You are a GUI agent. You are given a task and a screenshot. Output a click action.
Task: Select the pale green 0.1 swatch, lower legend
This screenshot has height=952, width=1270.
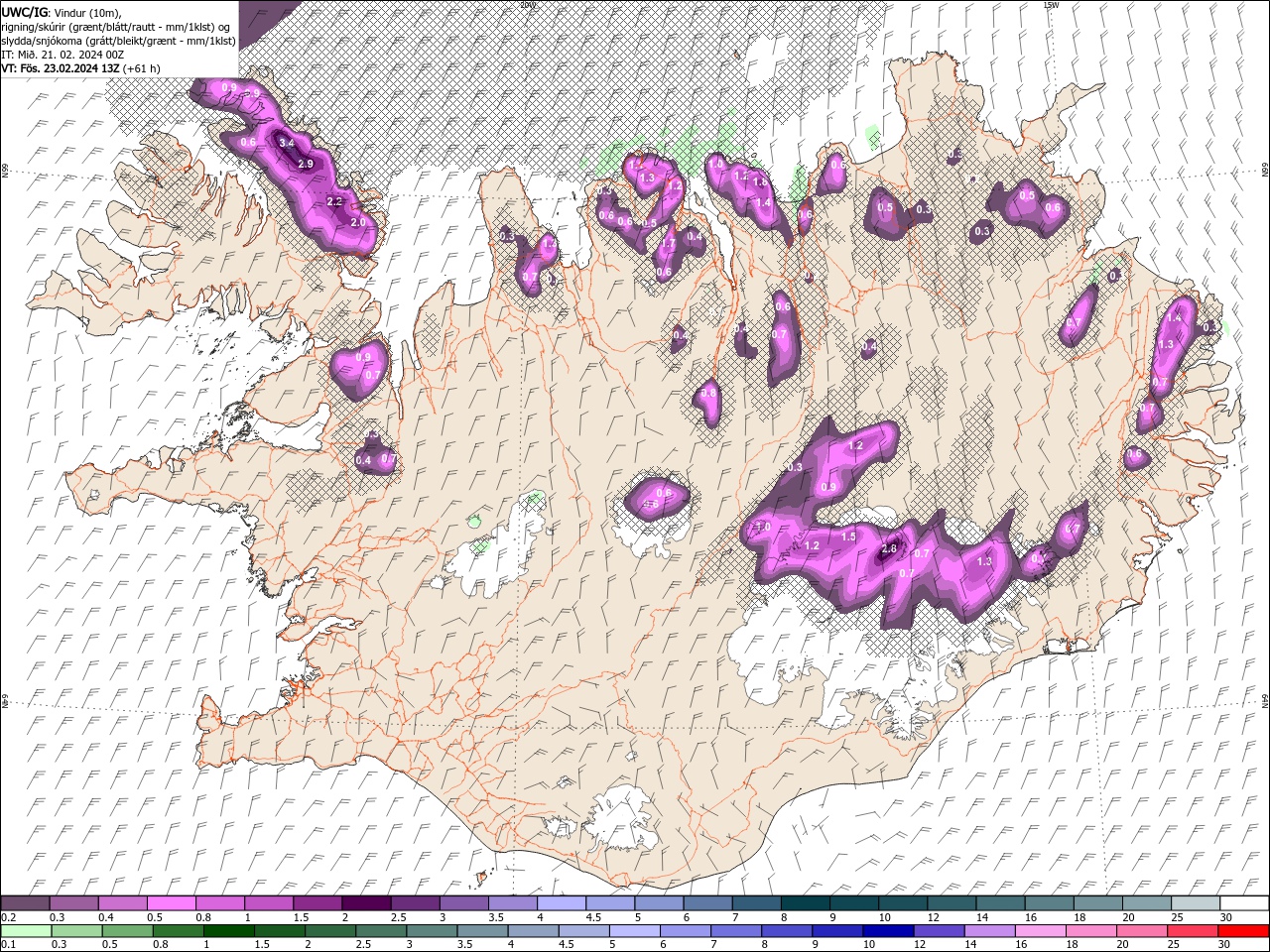pos(26,931)
